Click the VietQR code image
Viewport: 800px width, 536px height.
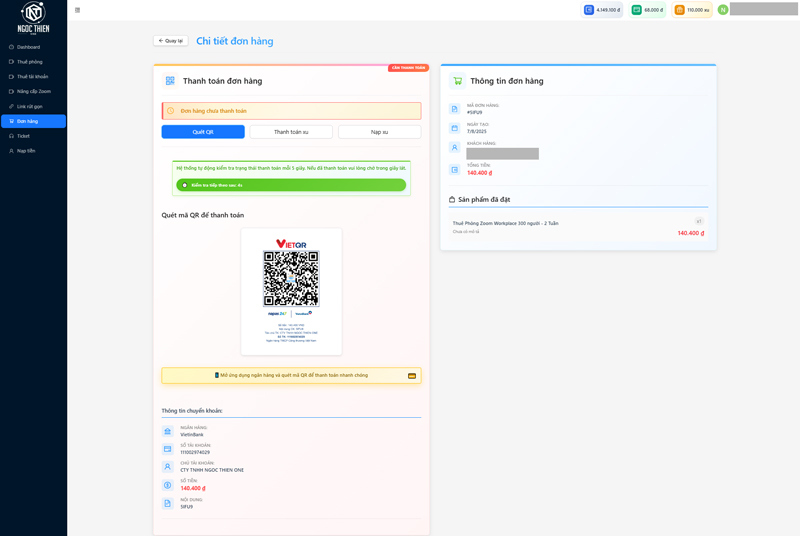291,278
